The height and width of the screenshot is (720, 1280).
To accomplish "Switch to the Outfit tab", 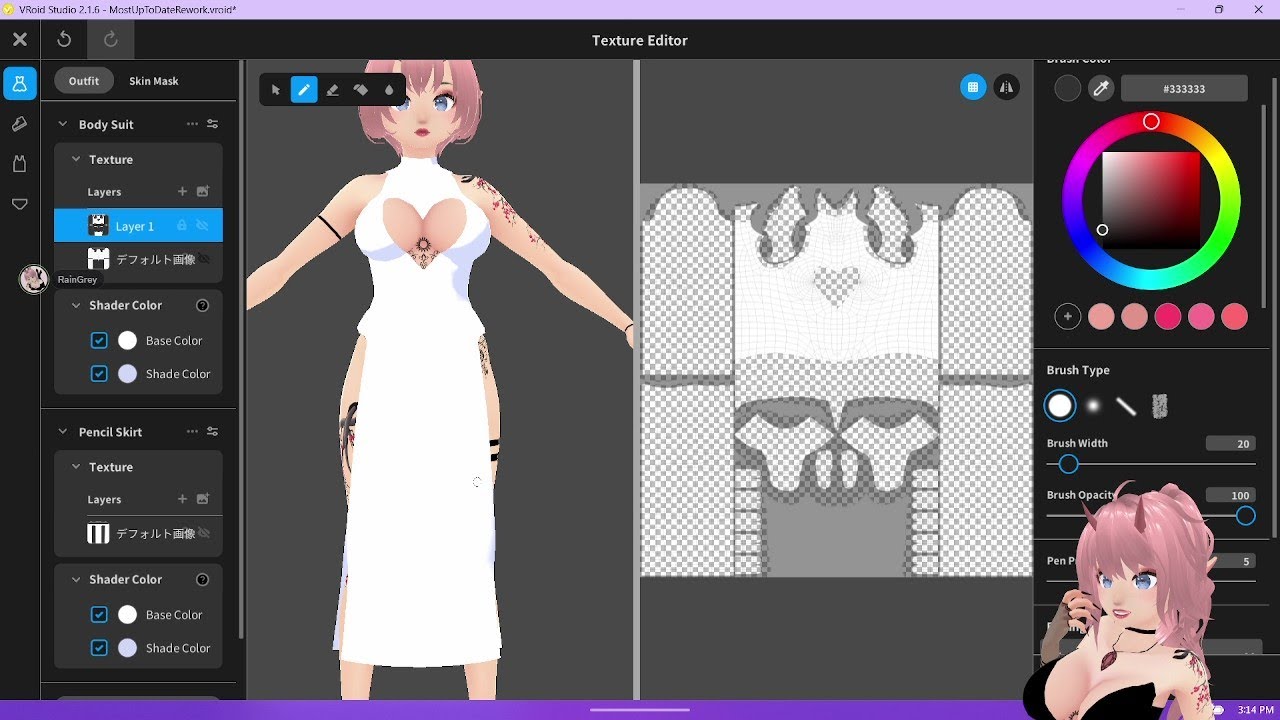I will point(84,81).
